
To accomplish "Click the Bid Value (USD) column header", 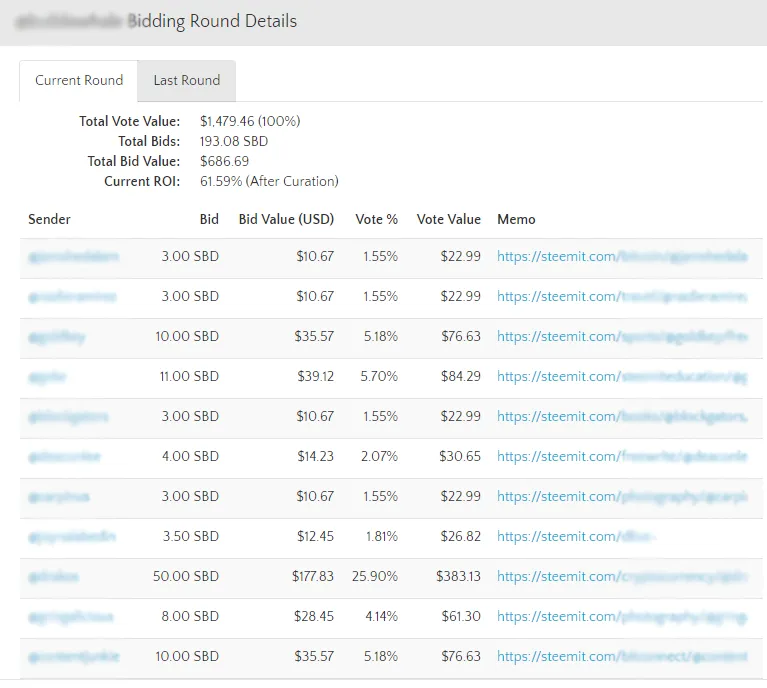I will [286, 219].
